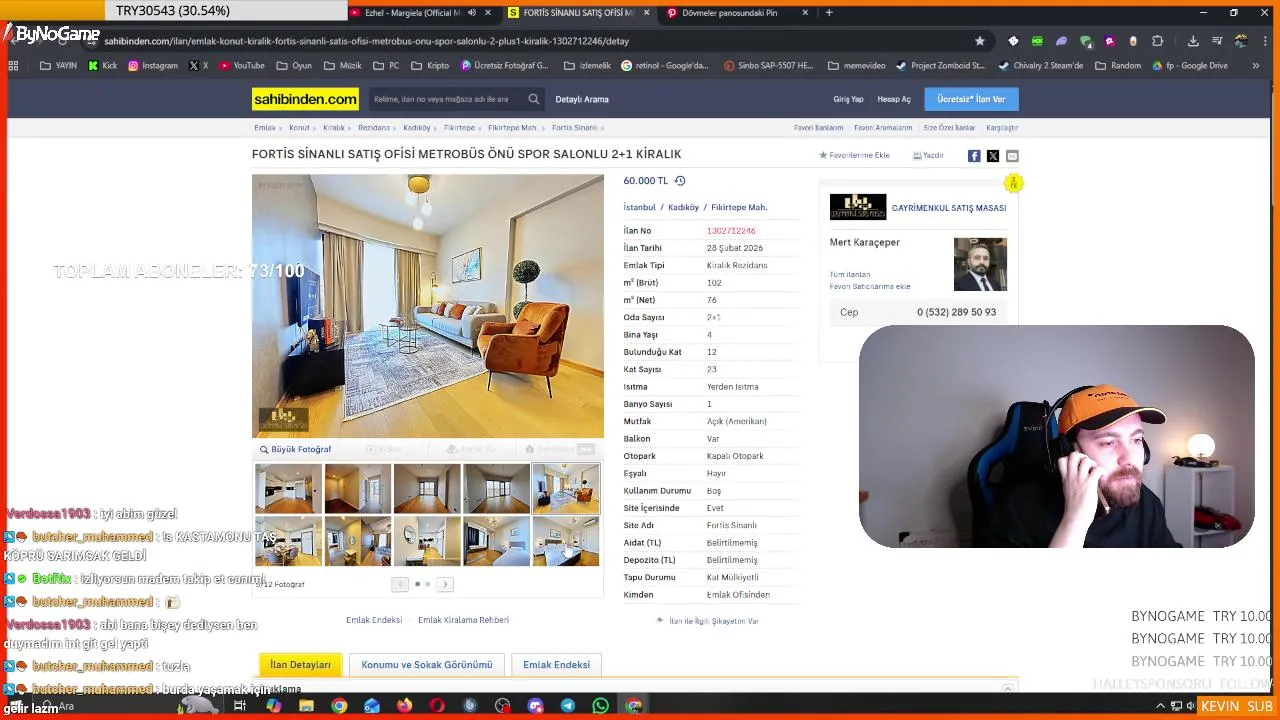This screenshot has width=1280, height=720.
Task: Open the browser downloads icon
Action: [1193, 41]
